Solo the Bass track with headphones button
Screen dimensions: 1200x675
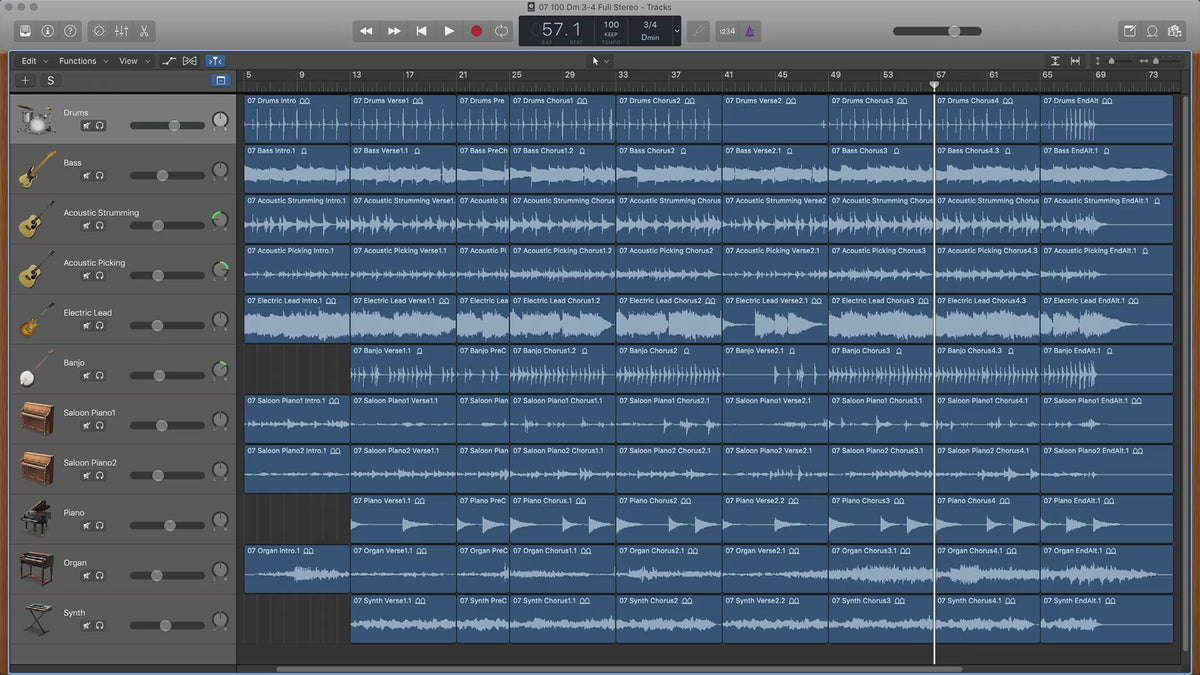pos(100,176)
